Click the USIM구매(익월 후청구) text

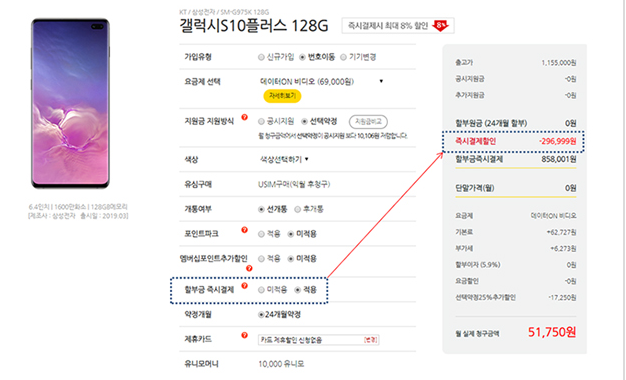click(x=294, y=184)
